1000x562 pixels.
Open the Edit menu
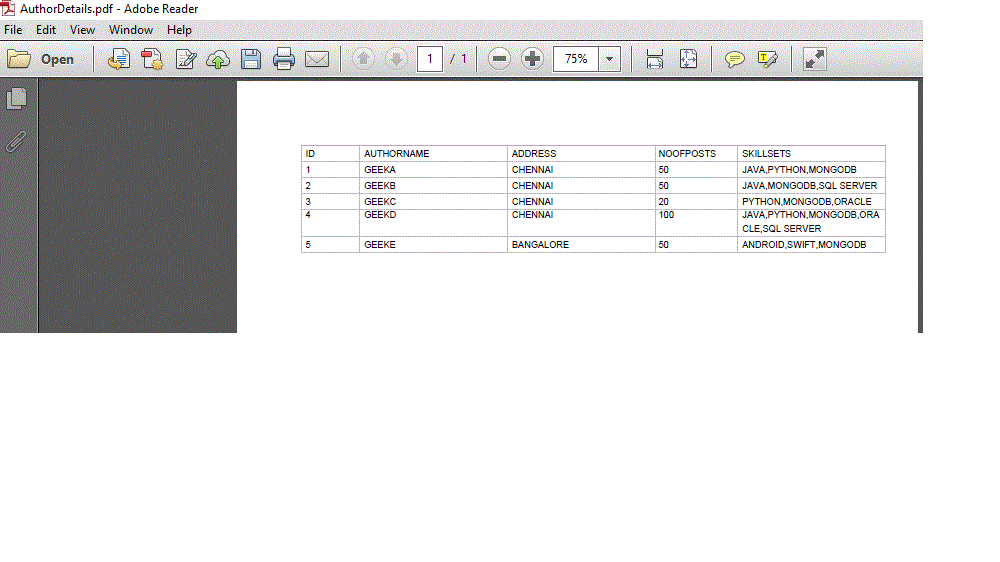click(46, 30)
